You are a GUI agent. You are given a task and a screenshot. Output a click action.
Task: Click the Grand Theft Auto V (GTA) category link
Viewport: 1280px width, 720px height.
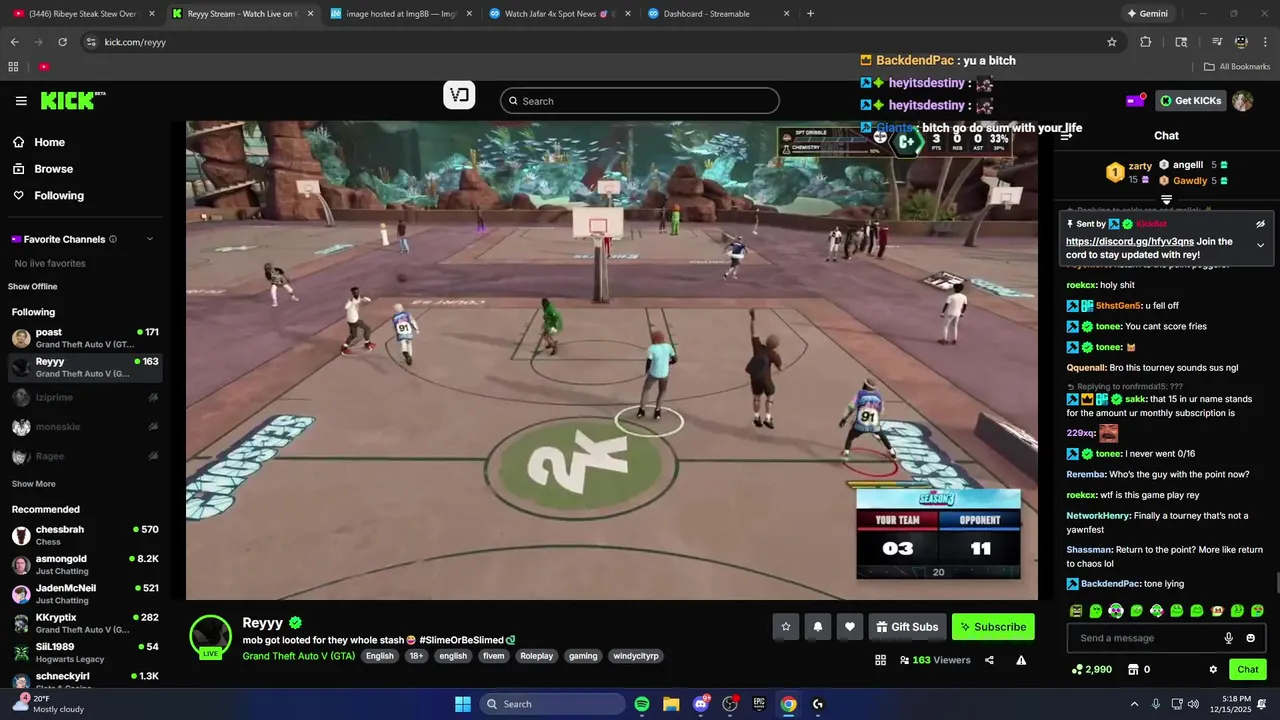298,656
